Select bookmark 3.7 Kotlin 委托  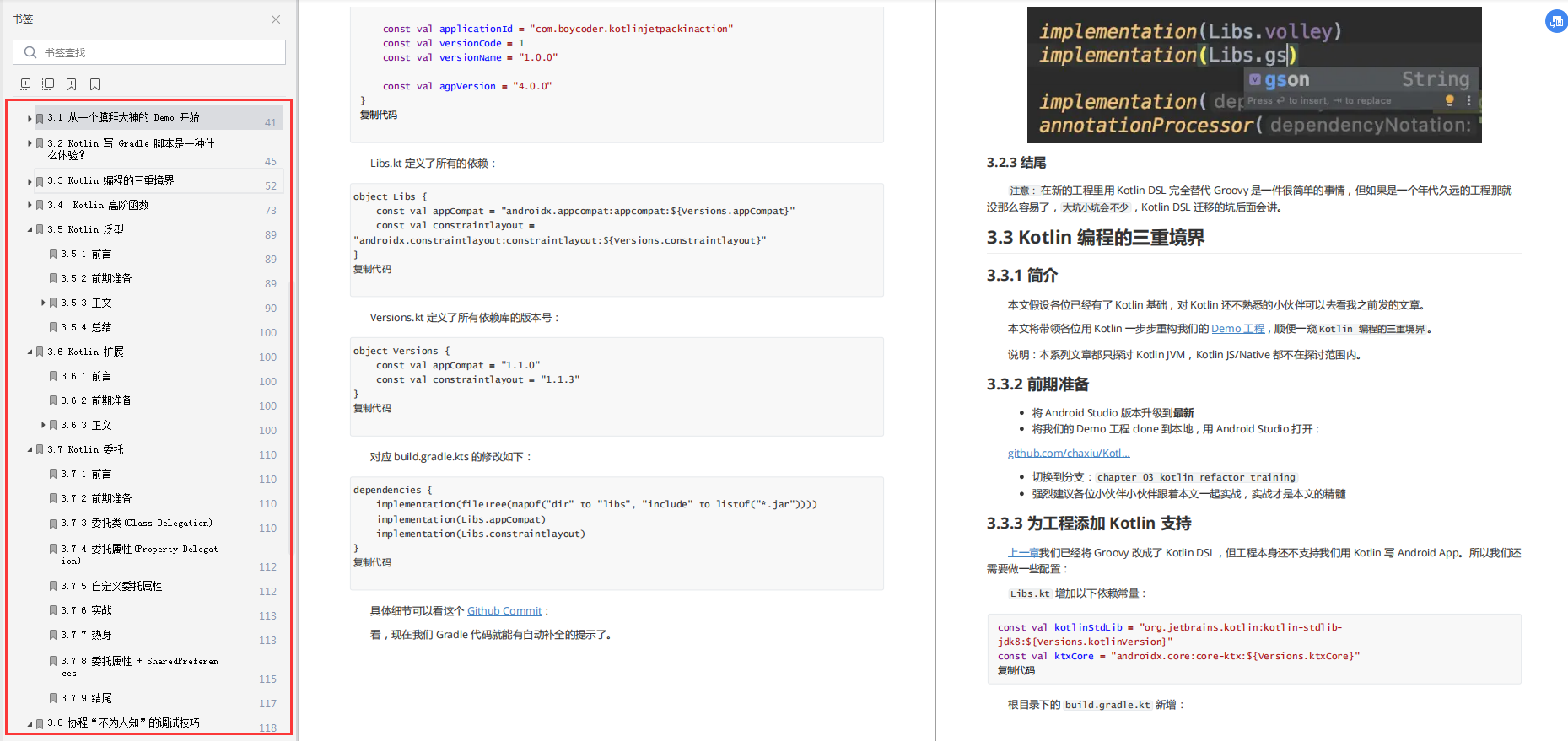(x=85, y=449)
